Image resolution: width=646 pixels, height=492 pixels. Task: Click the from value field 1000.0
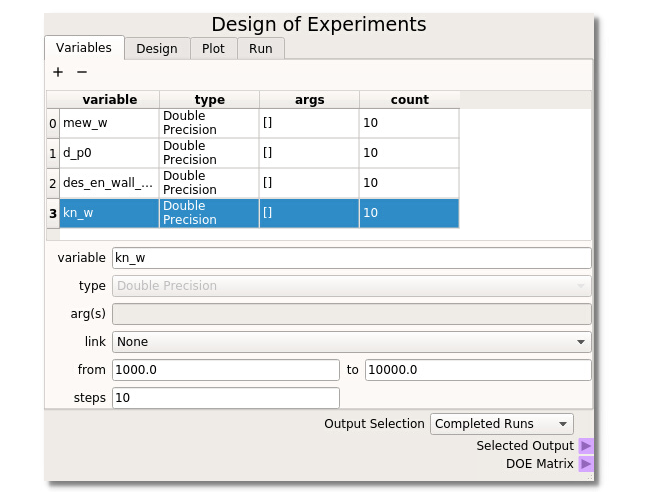coord(225,370)
